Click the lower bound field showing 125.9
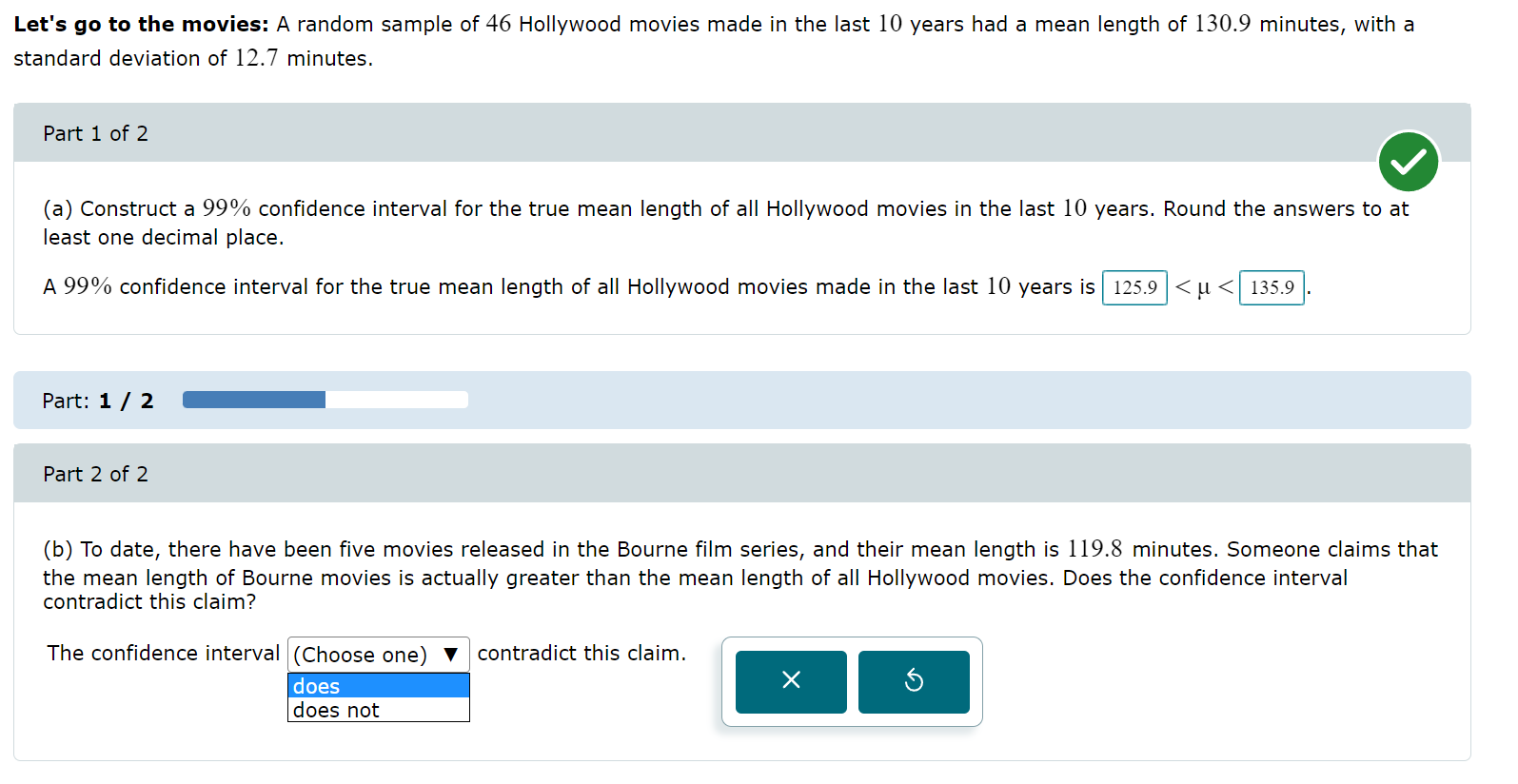Viewport: 1518px width, 784px height. [x=1134, y=287]
